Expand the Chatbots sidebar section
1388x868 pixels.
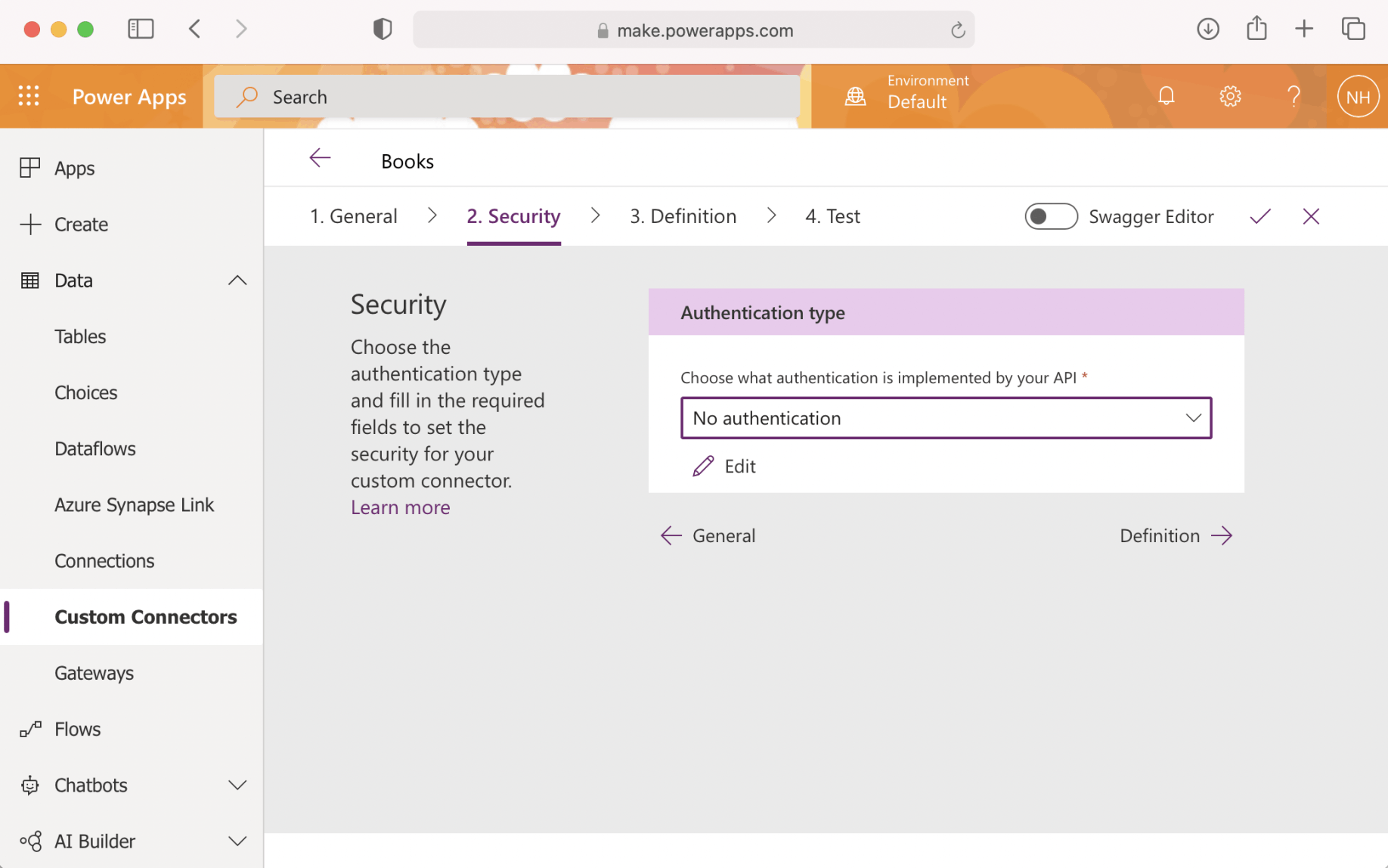tap(237, 785)
